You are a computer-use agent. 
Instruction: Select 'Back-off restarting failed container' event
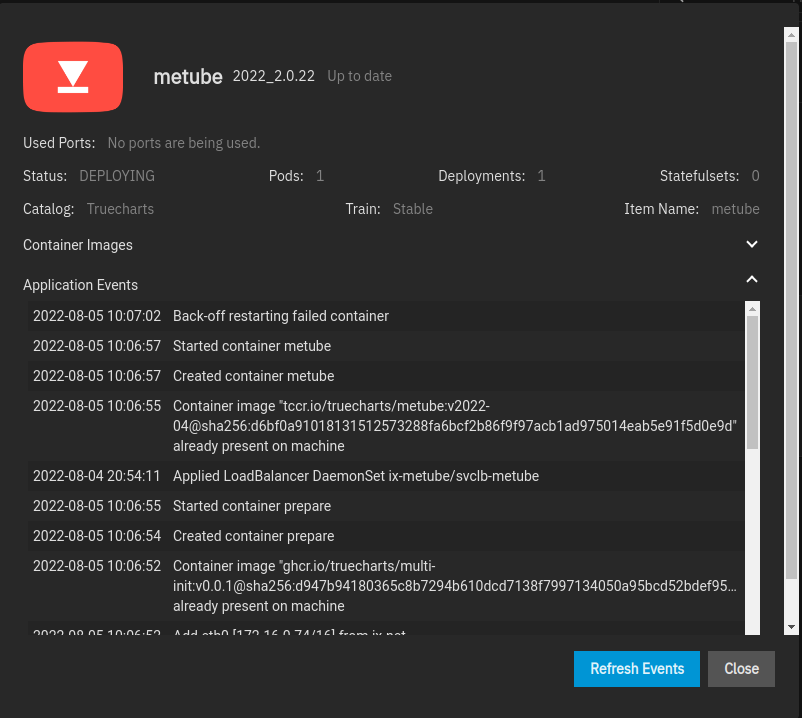(386, 316)
